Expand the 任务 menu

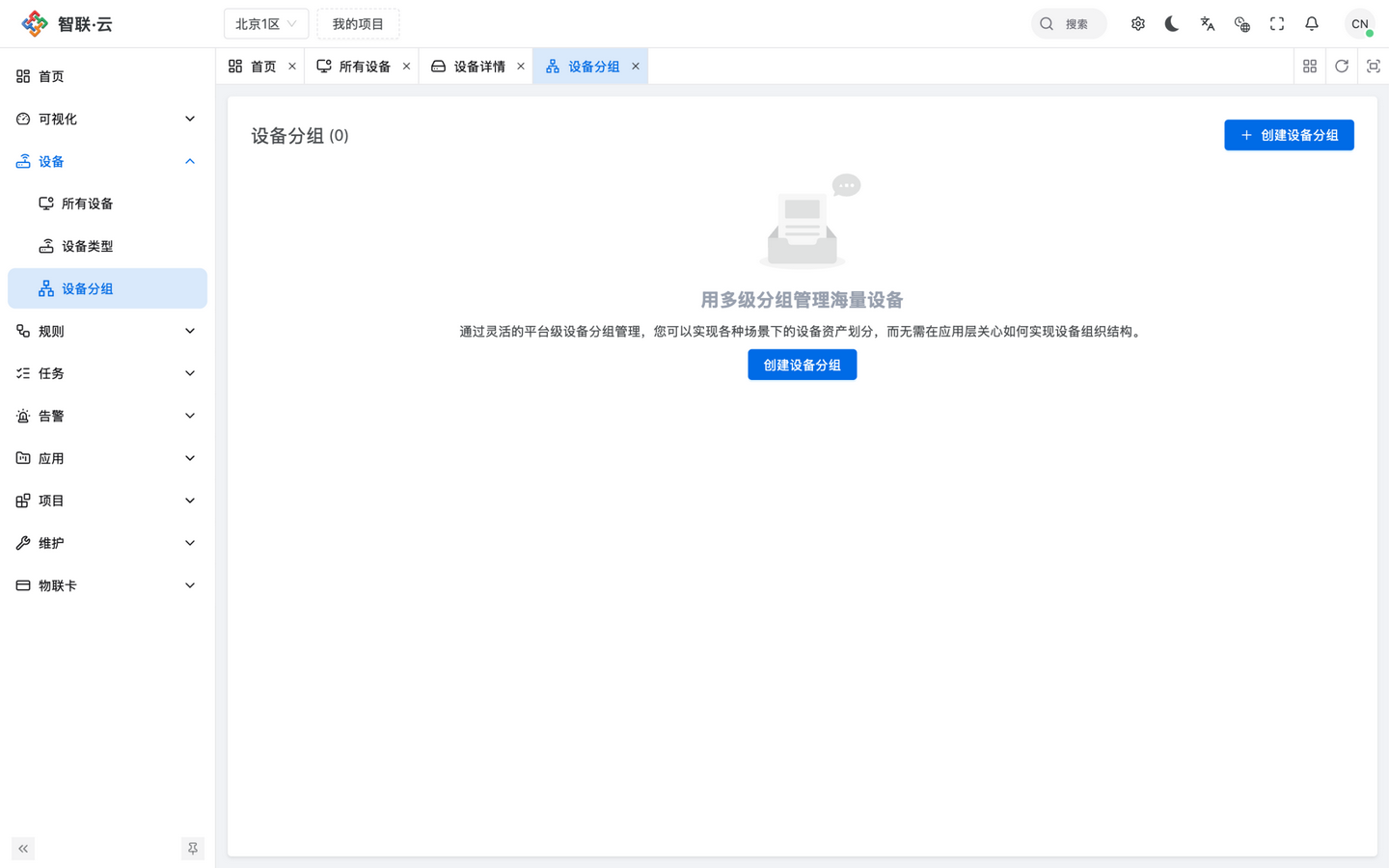107,373
